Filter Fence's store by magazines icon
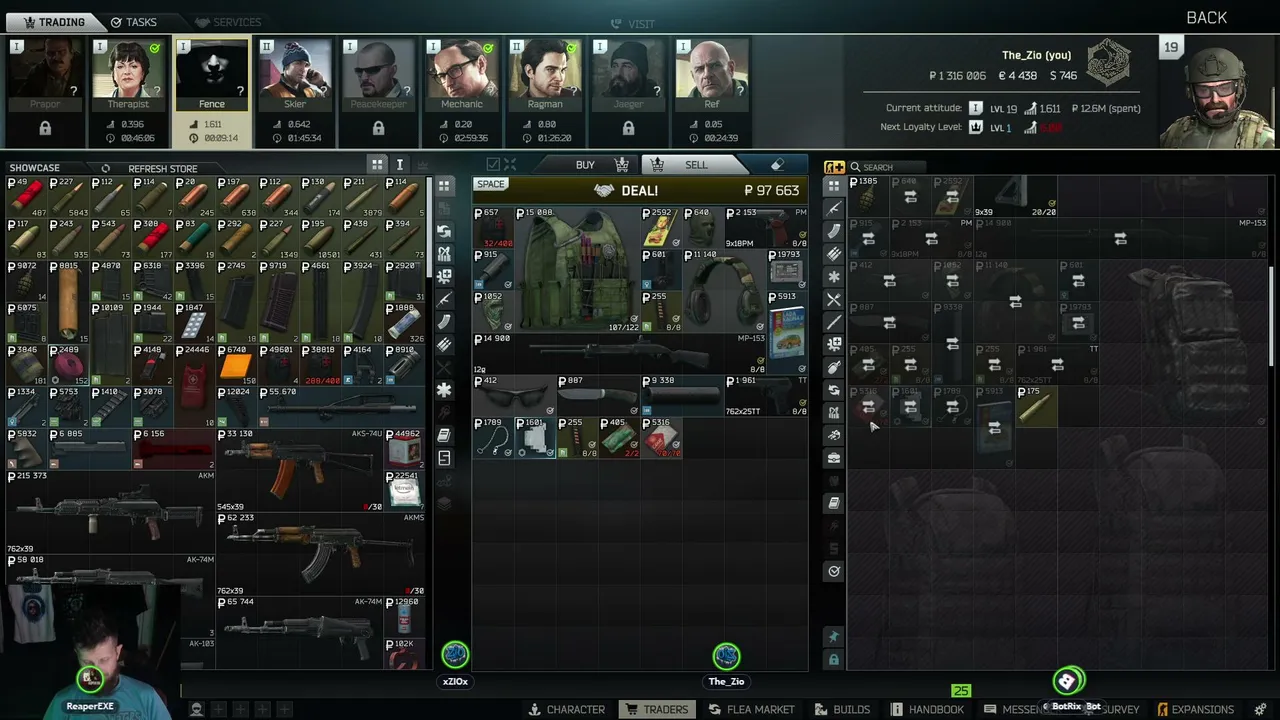Viewport: 1280px width, 720px height. point(444,322)
